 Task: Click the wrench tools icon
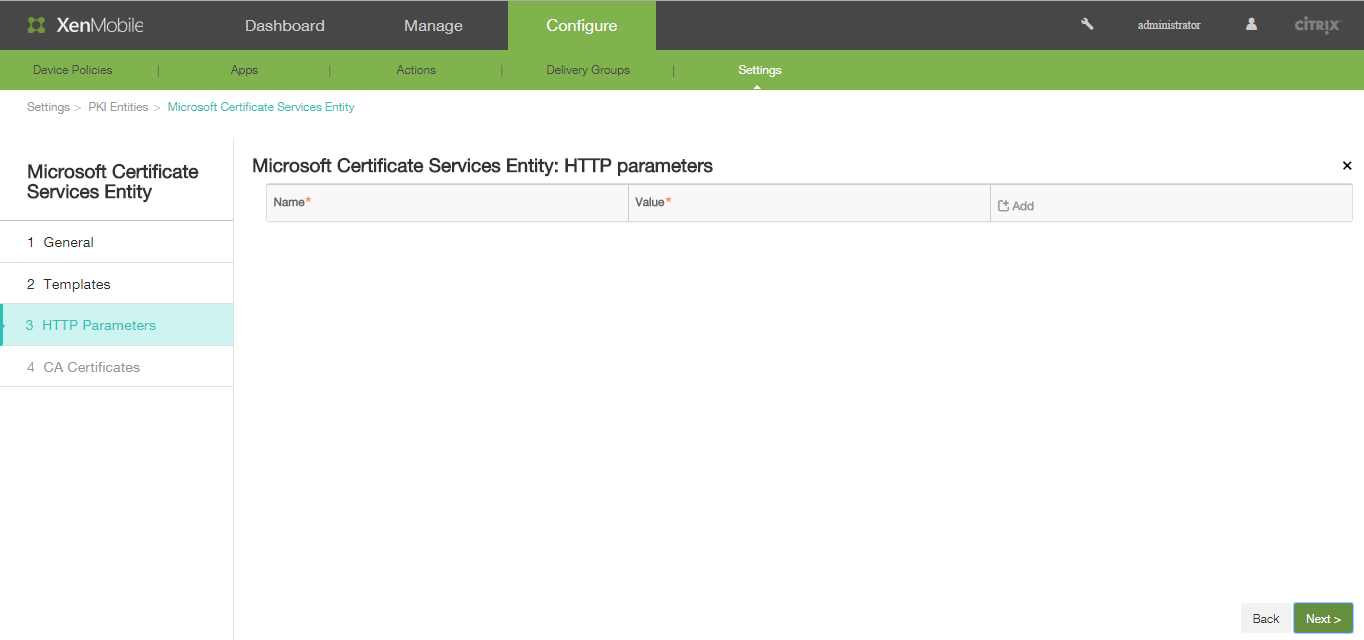[x=1087, y=25]
